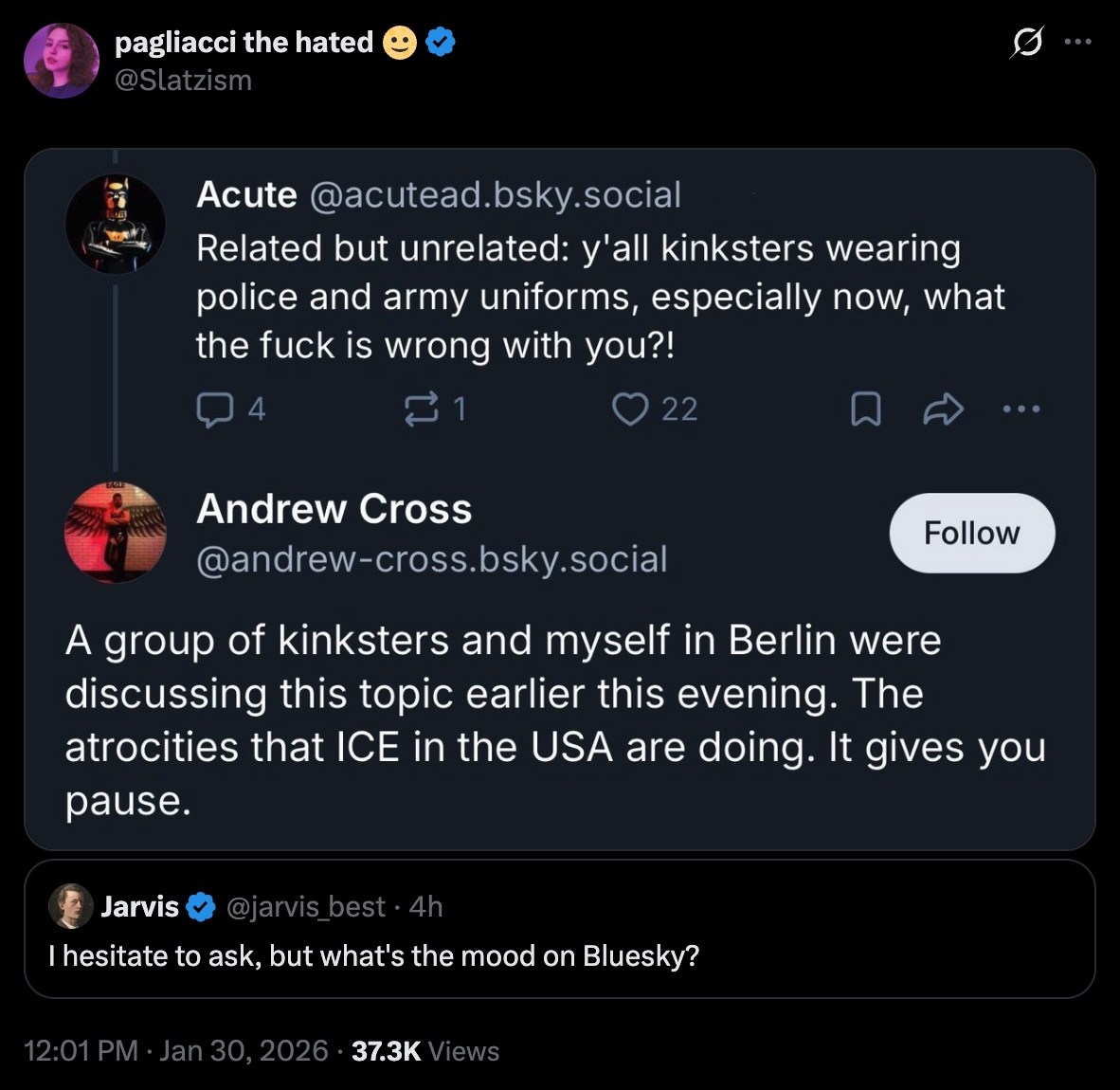Image resolution: width=1120 pixels, height=1090 pixels.
Task: Click the reply icon on Acute's post
Action: tap(214, 409)
